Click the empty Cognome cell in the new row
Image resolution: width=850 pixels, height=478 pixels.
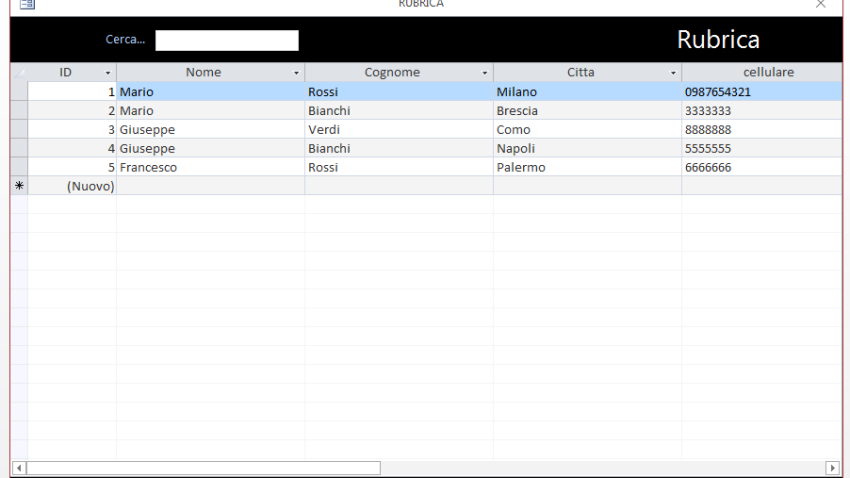pos(399,185)
